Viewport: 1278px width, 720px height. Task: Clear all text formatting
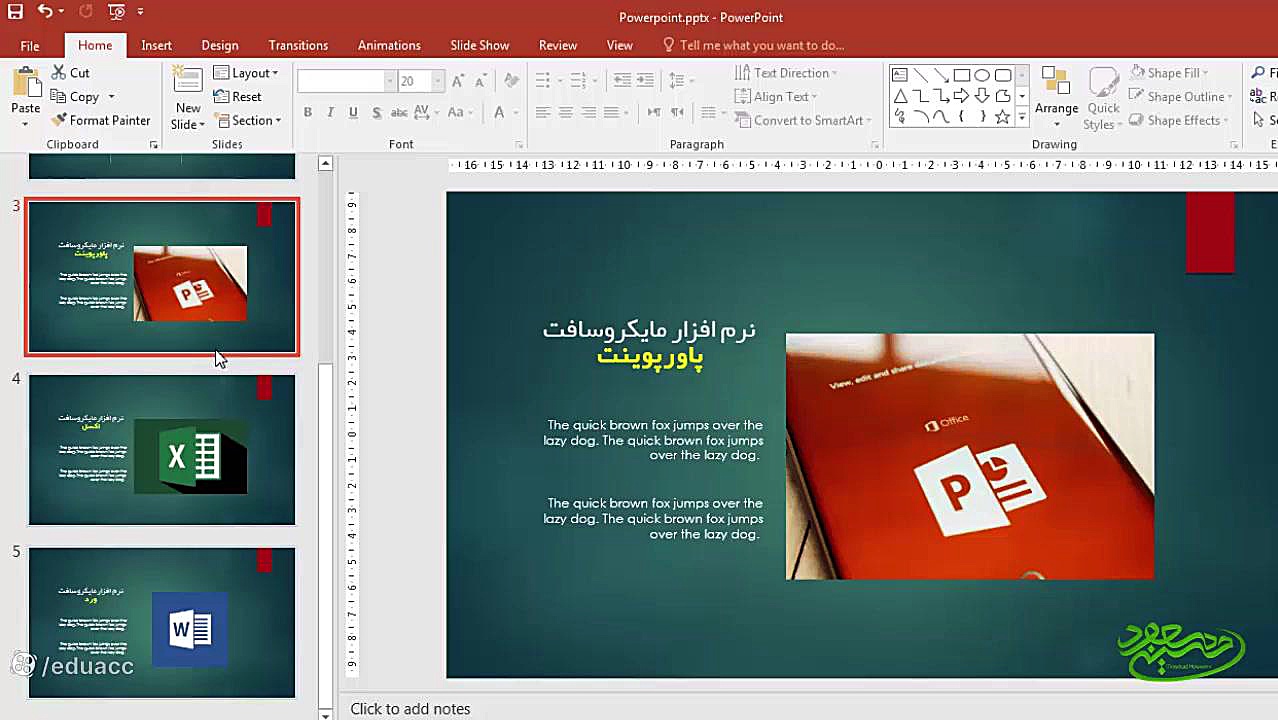click(512, 81)
